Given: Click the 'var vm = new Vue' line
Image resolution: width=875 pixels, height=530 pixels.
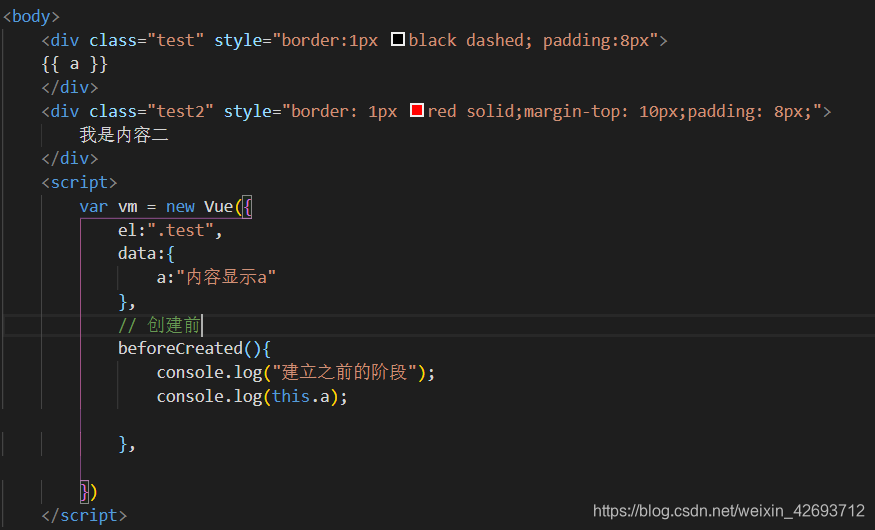Looking at the screenshot, I should pos(166,206).
